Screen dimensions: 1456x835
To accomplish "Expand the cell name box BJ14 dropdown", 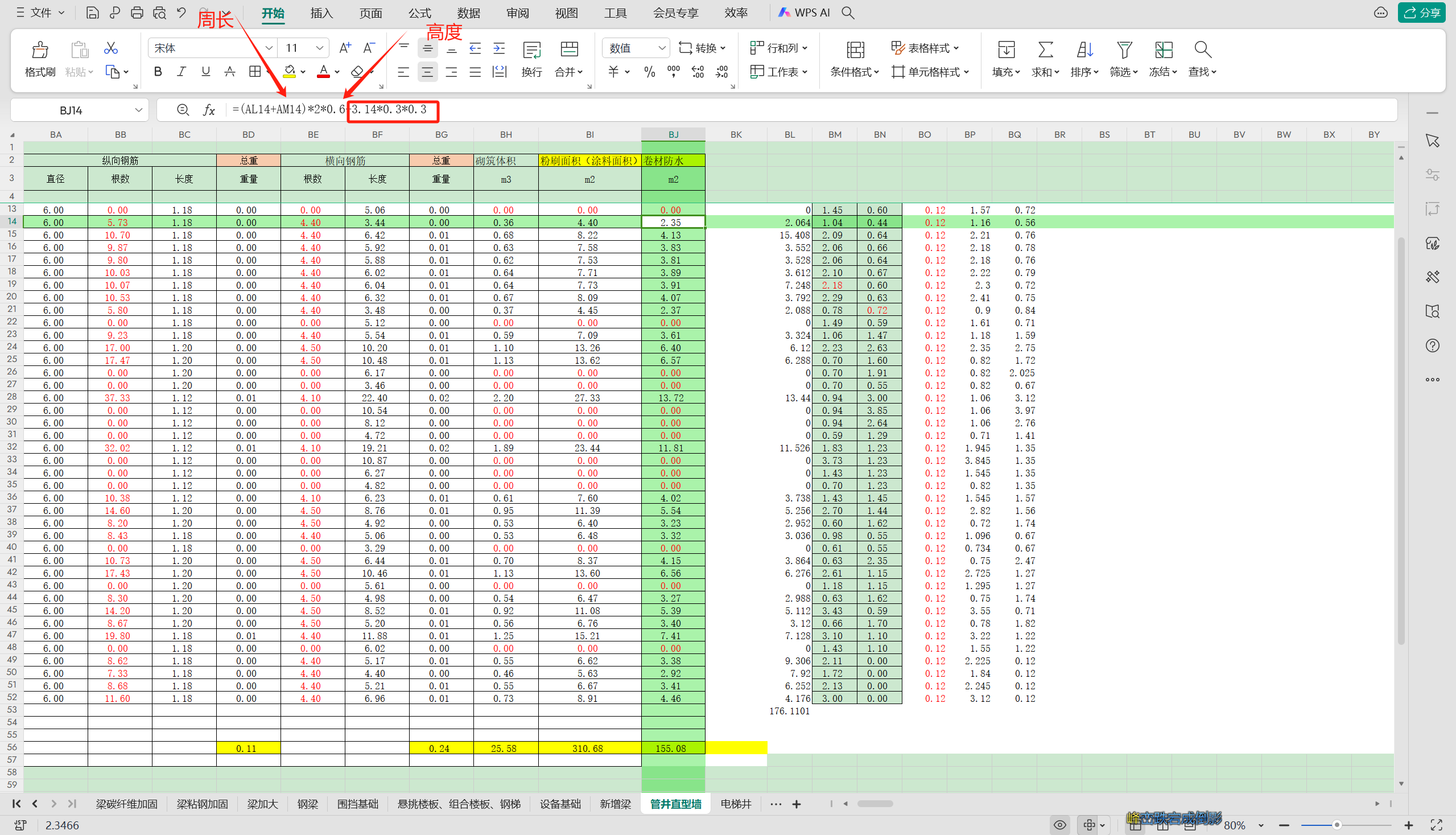I will (138, 110).
